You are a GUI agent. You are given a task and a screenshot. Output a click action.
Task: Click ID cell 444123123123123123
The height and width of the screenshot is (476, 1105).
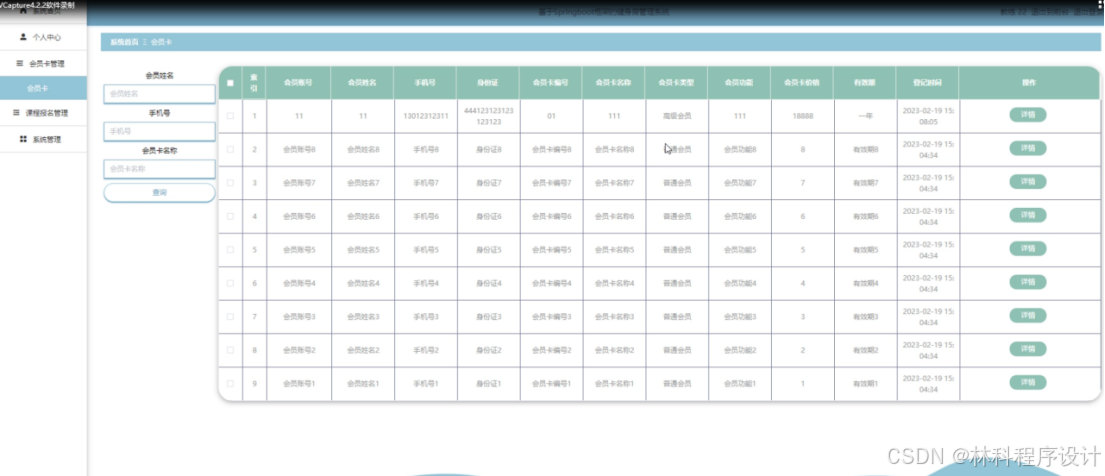coord(488,116)
